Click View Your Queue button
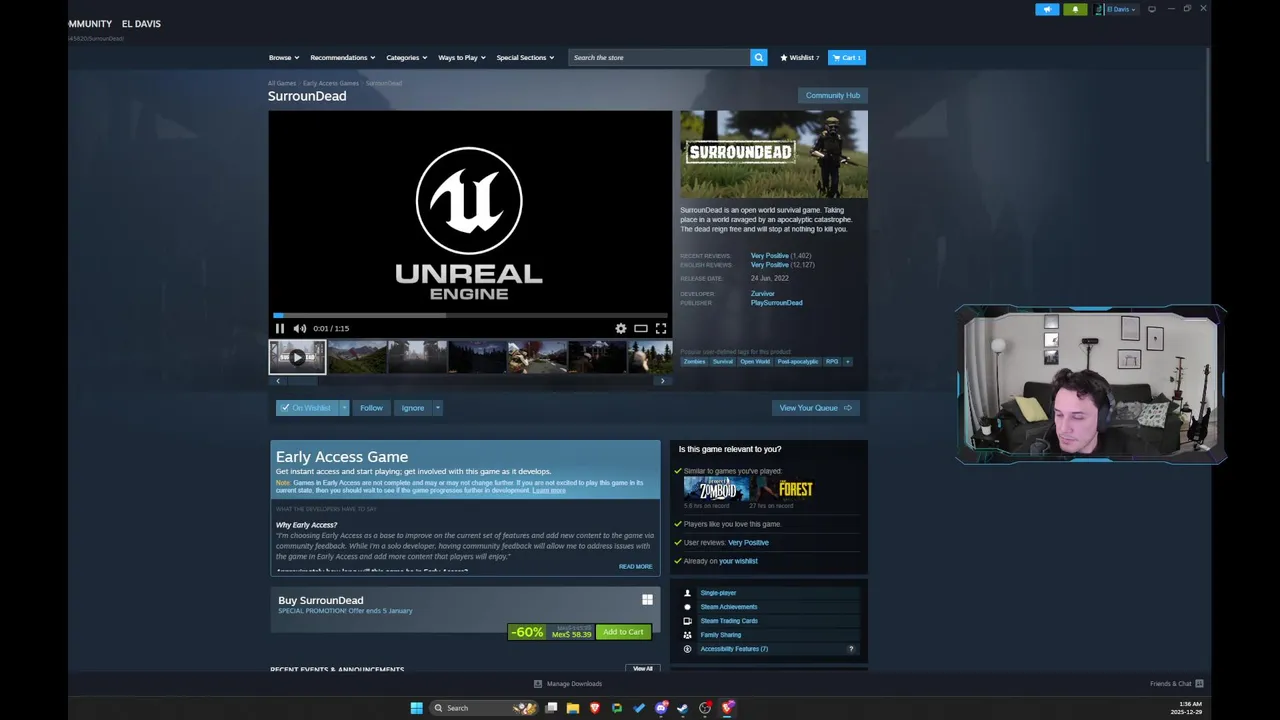This screenshot has height=720, width=1280. pyautogui.click(x=816, y=408)
